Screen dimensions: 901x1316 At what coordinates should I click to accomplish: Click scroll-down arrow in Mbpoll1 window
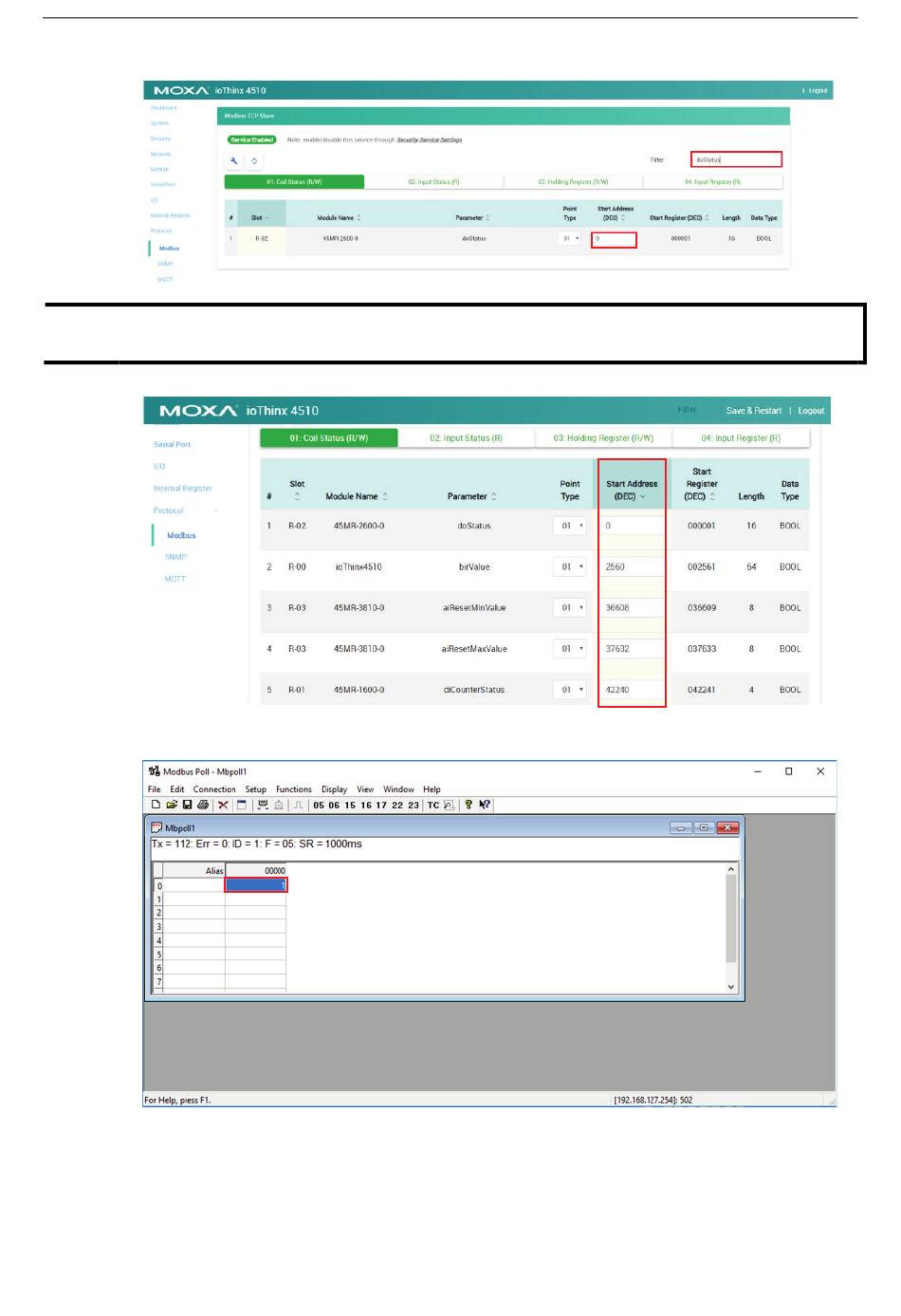[731, 987]
